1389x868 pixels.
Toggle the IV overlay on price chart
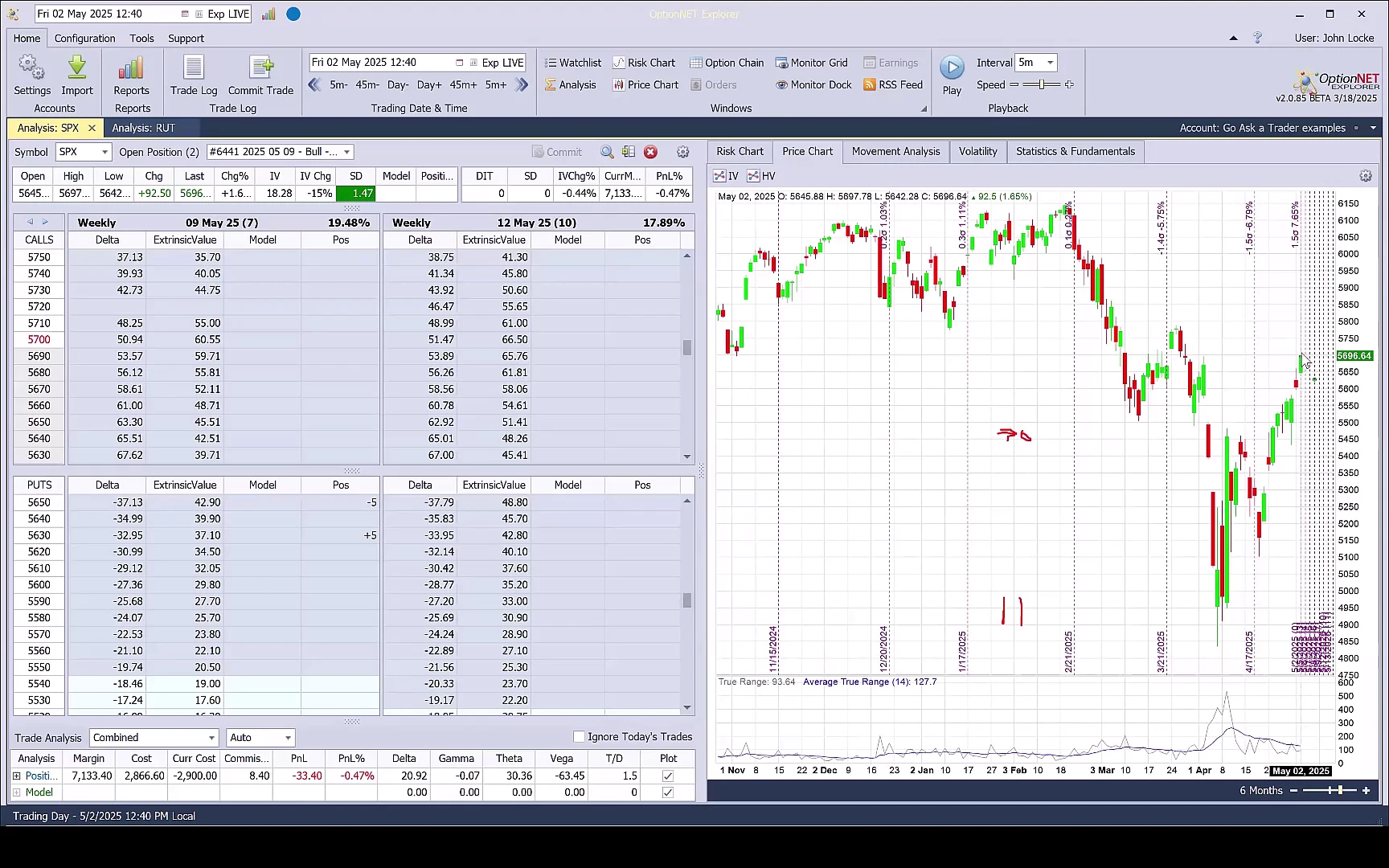coord(726,176)
